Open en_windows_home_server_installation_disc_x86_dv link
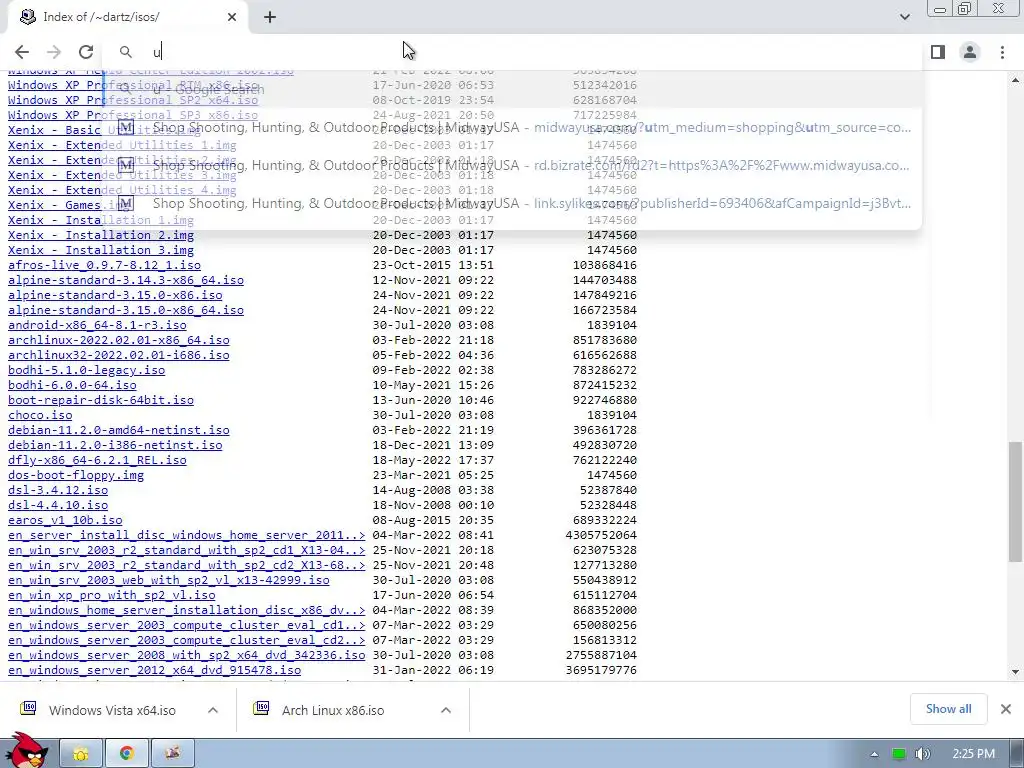Screen dimensions: 1024x768 [187, 611]
